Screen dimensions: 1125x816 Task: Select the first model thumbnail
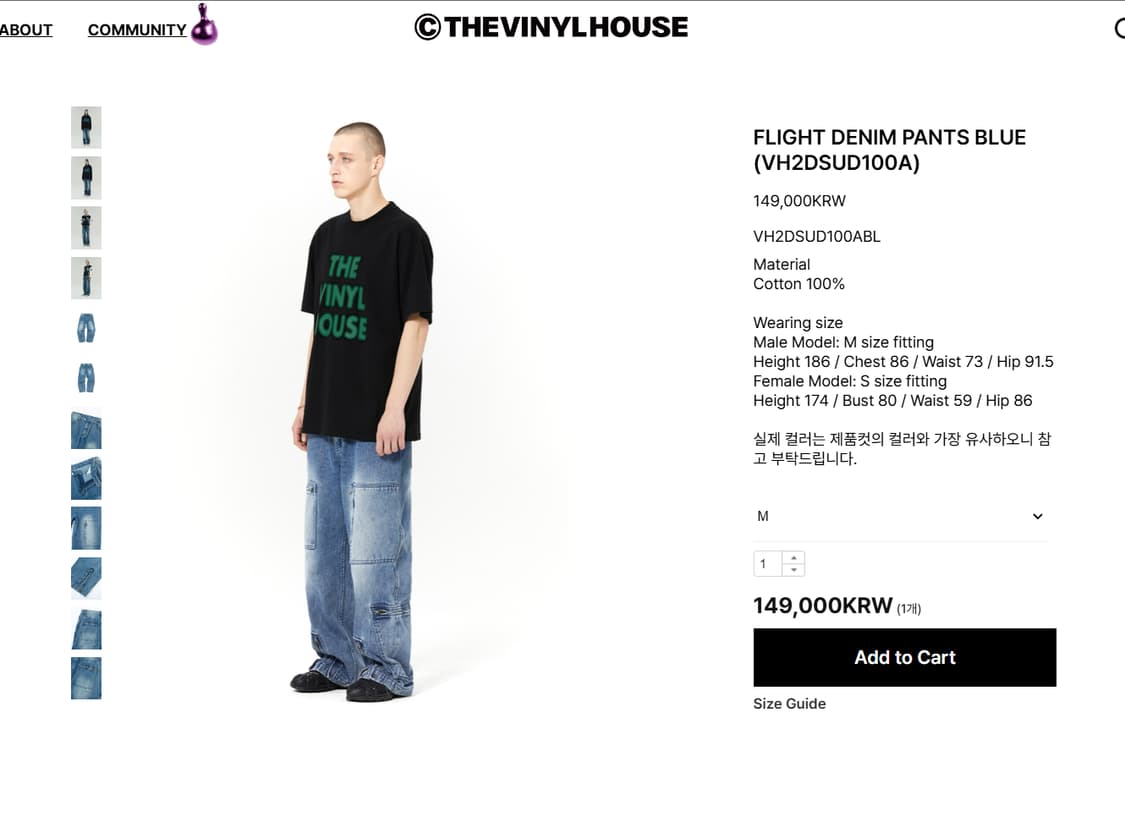click(x=86, y=127)
